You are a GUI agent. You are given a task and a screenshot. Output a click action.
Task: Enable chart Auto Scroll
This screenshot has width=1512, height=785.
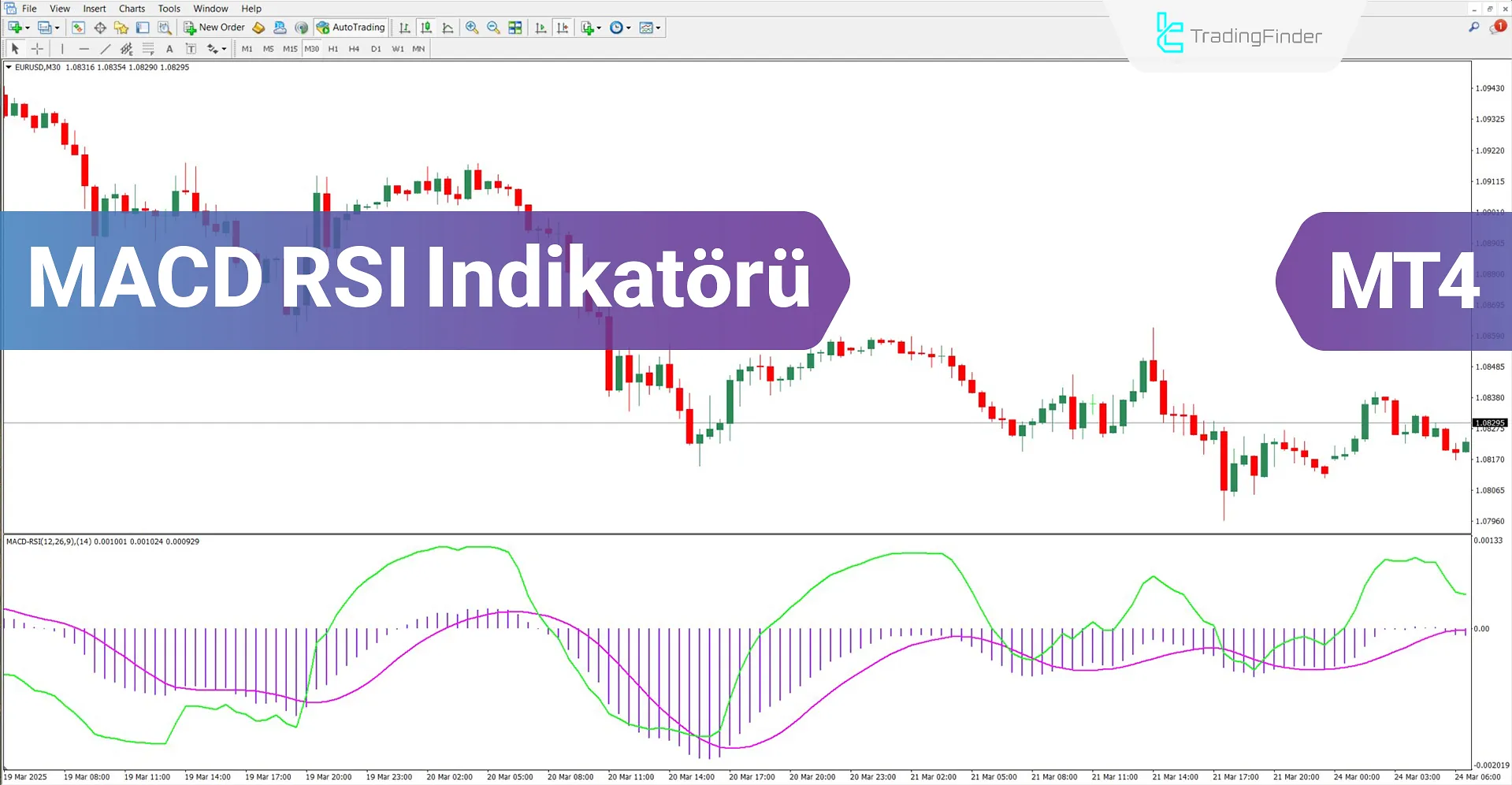540,28
